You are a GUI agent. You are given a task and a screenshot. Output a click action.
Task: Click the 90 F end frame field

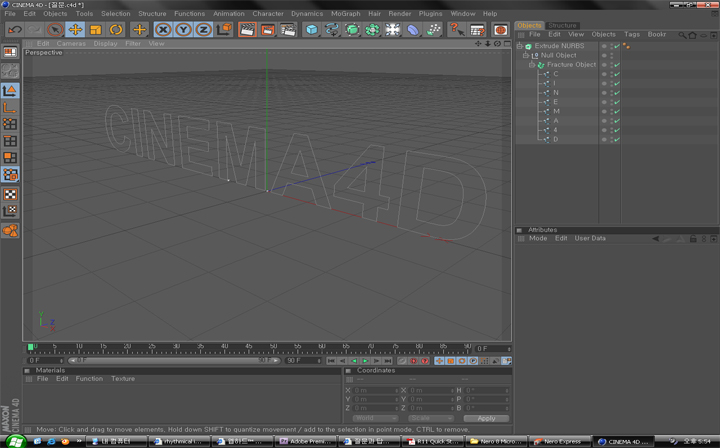pyautogui.click(x=303, y=361)
